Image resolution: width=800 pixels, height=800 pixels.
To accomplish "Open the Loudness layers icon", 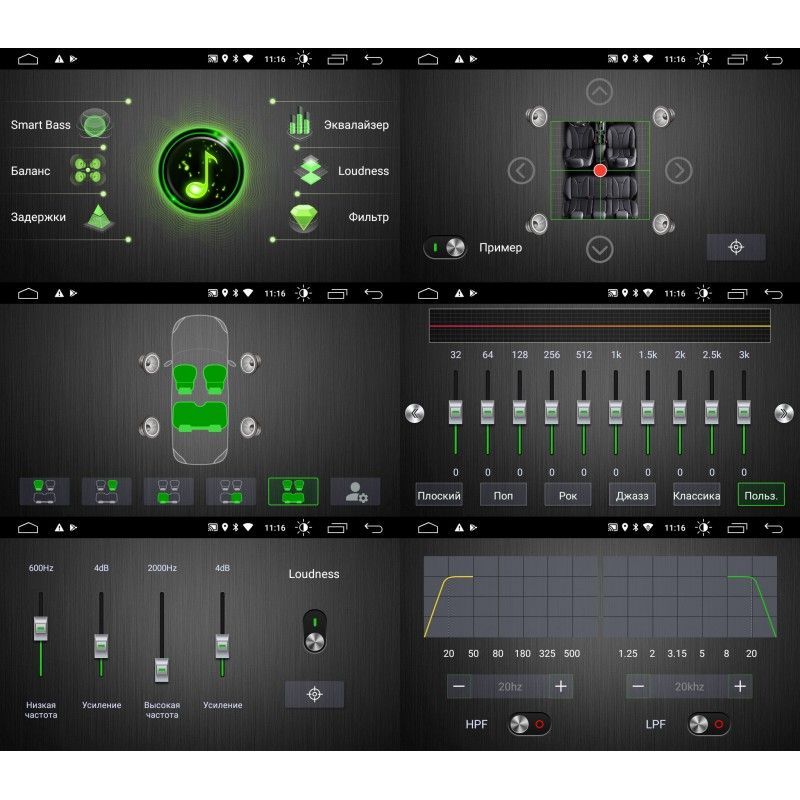I will pos(310,170).
